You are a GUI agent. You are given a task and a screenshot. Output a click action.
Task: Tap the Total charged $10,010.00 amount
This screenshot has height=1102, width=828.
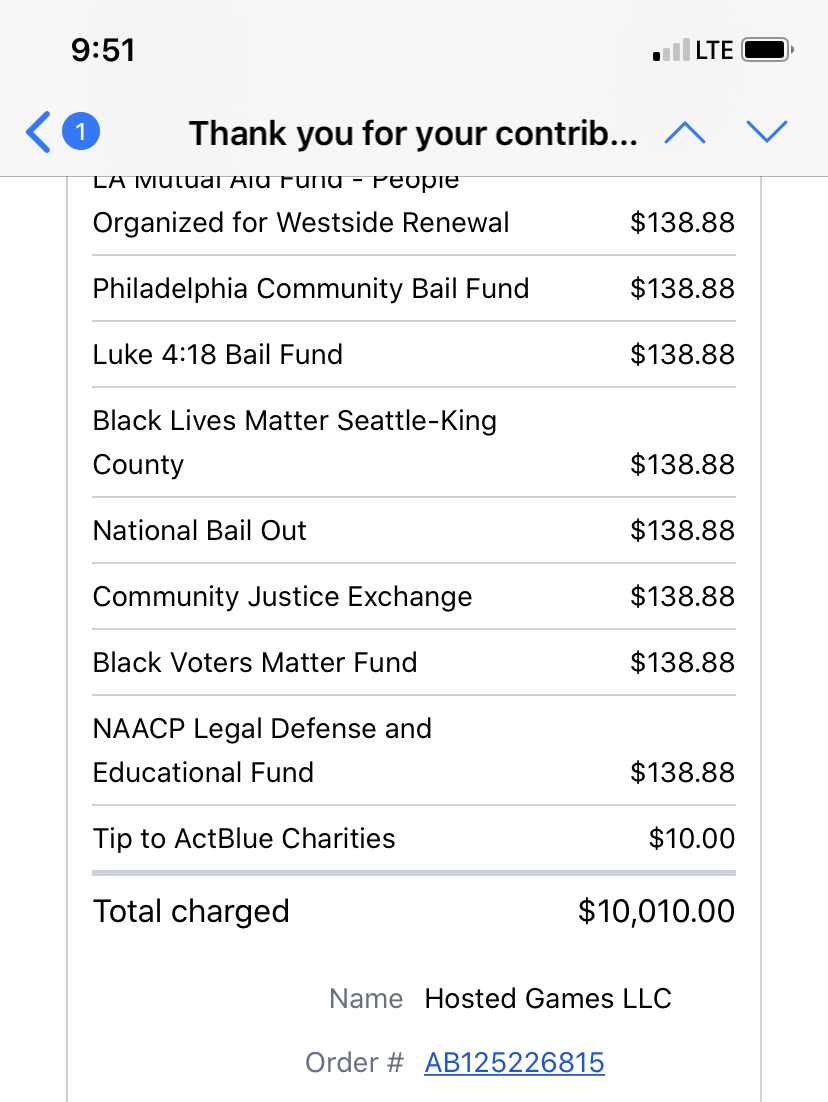[x=656, y=911]
